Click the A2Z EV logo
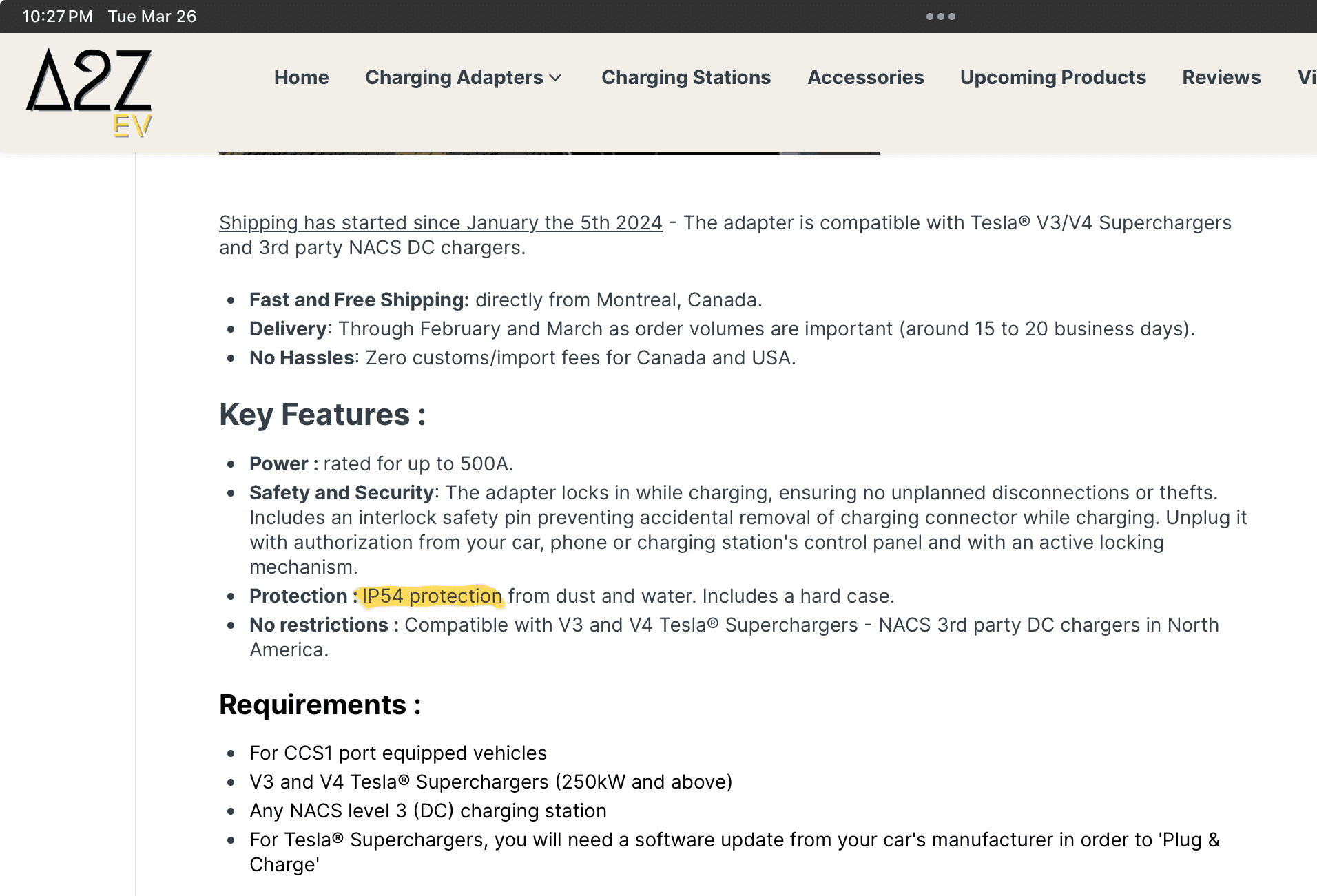Viewport: 1317px width, 896px height. [x=89, y=92]
